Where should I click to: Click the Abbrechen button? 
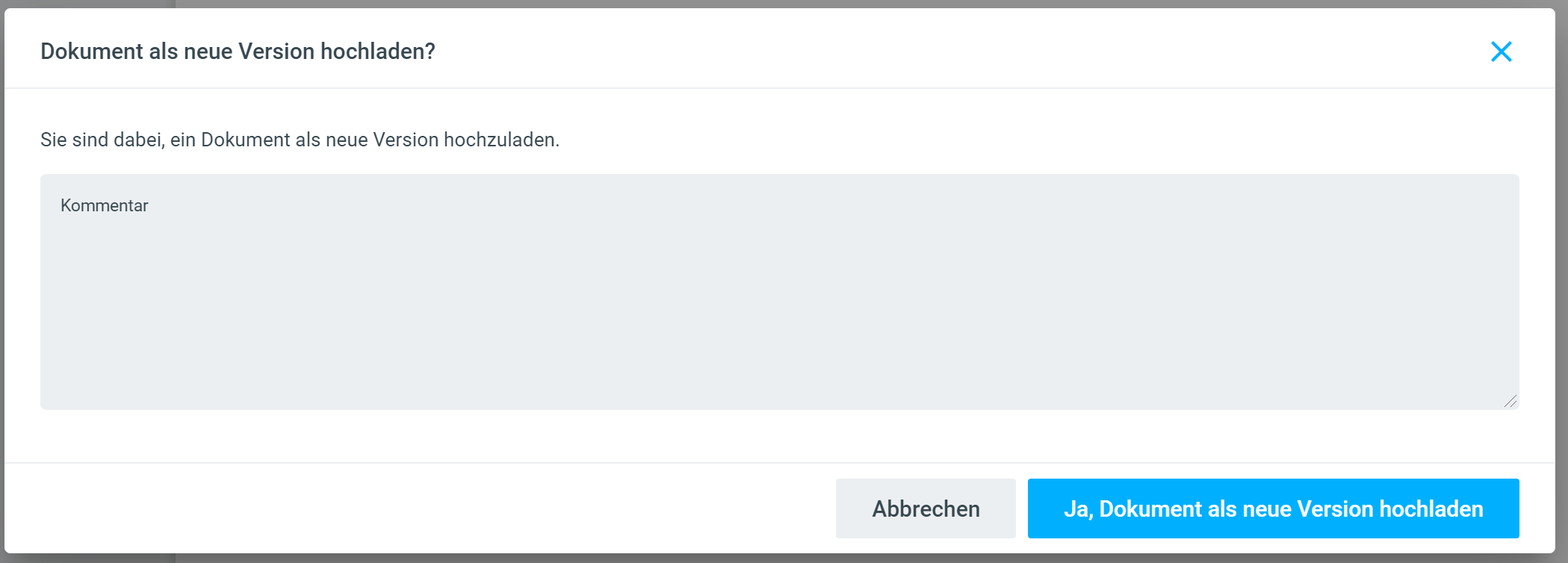pyautogui.click(x=925, y=508)
